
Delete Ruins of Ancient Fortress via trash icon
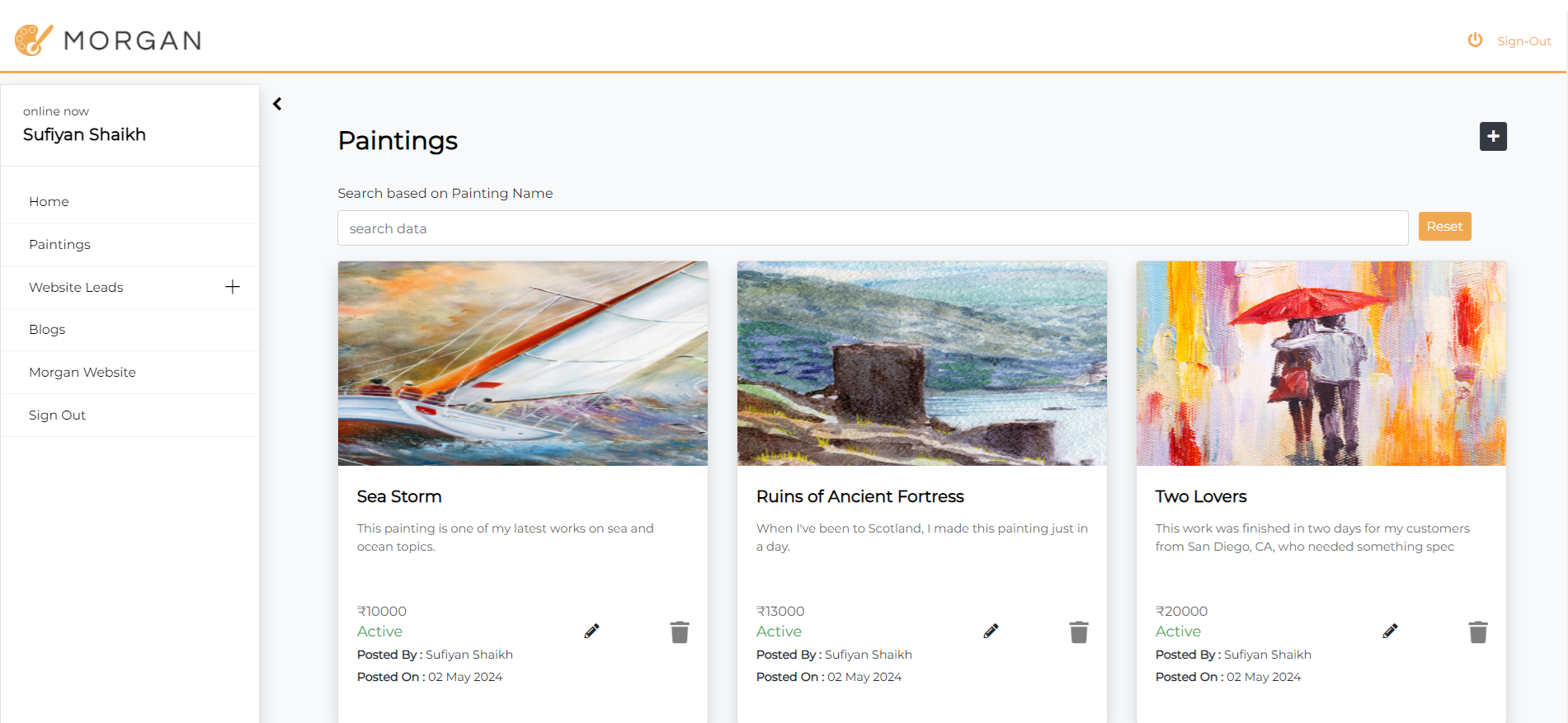(1079, 631)
